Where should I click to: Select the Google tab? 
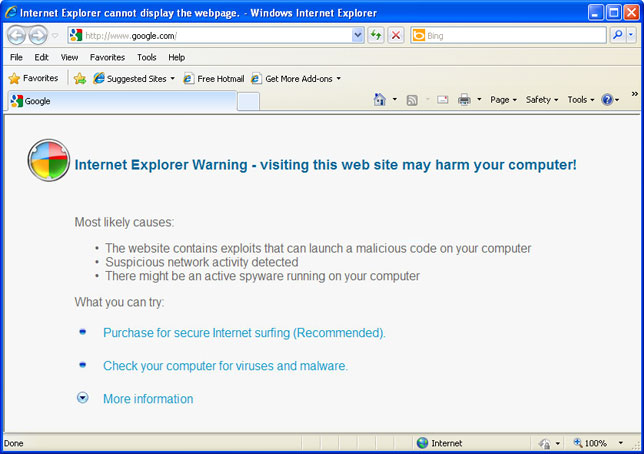(x=122, y=101)
